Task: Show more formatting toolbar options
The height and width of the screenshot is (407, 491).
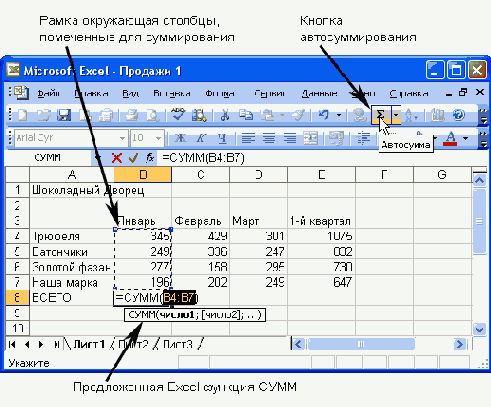Action: [483, 139]
